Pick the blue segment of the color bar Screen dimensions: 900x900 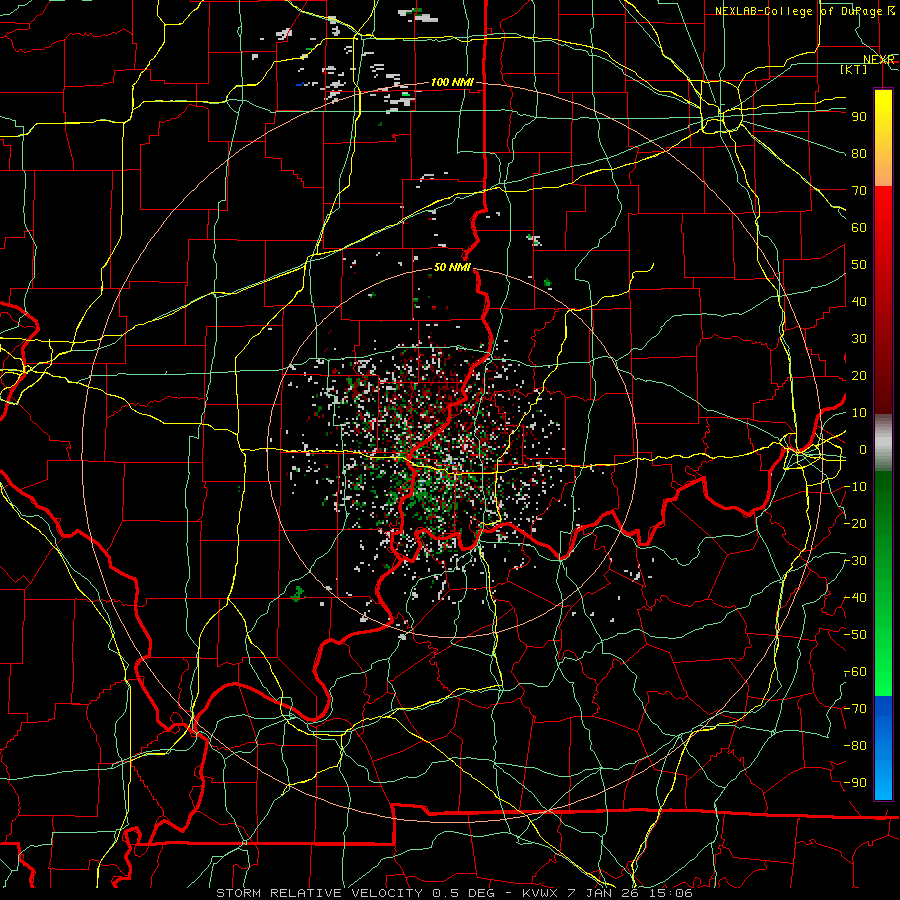[x=883, y=746]
